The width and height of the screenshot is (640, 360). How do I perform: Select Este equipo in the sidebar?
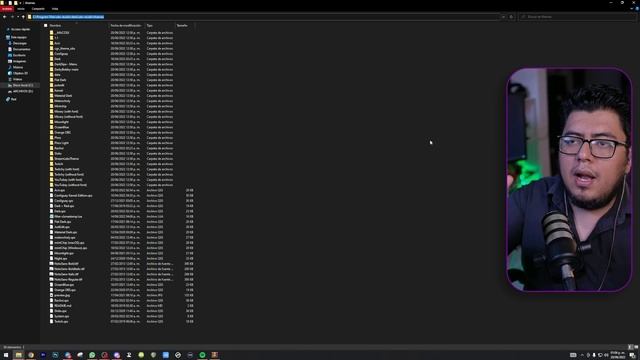pyautogui.click(x=17, y=37)
